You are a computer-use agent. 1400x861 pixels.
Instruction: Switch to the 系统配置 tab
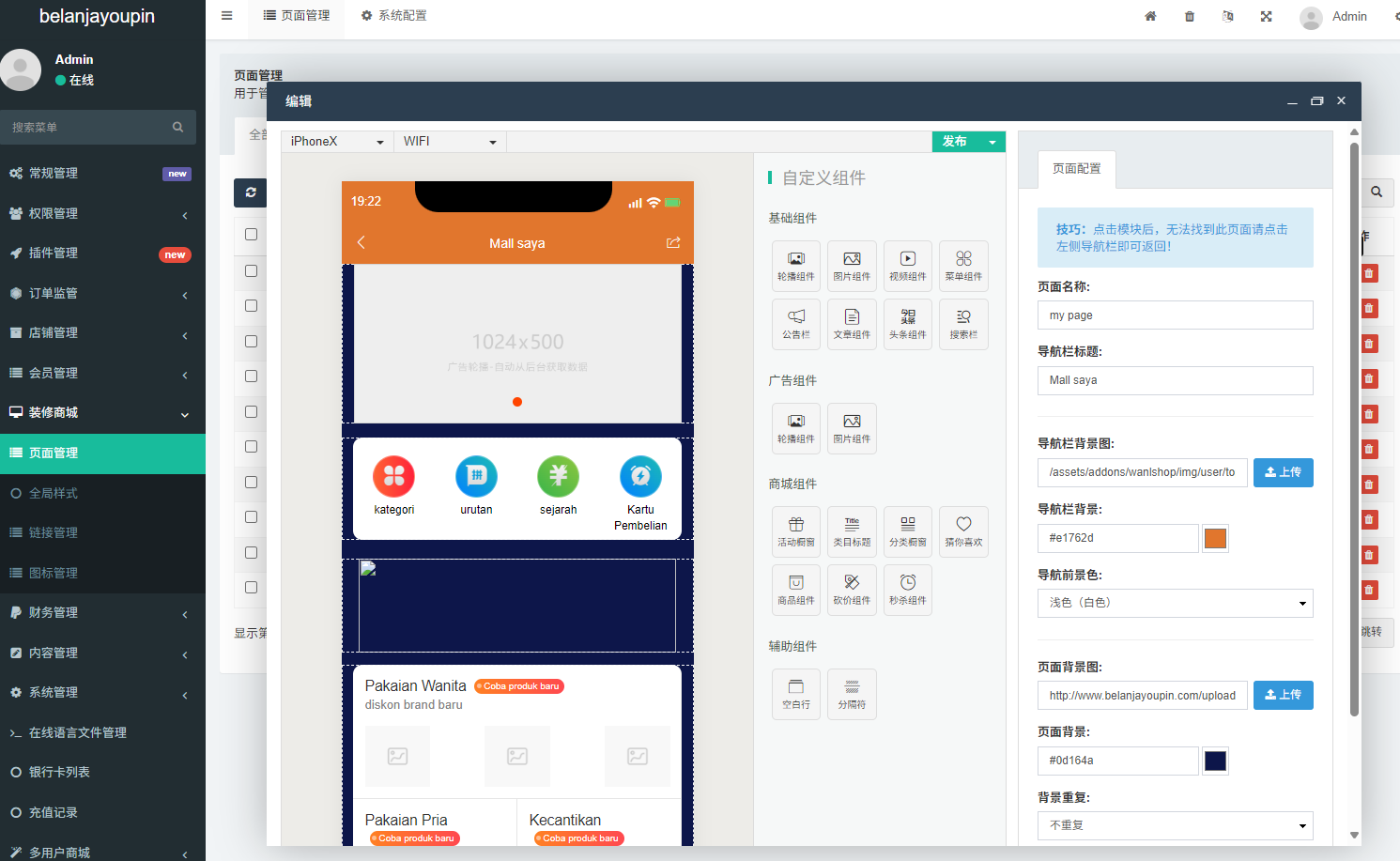click(x=393, y=16)
